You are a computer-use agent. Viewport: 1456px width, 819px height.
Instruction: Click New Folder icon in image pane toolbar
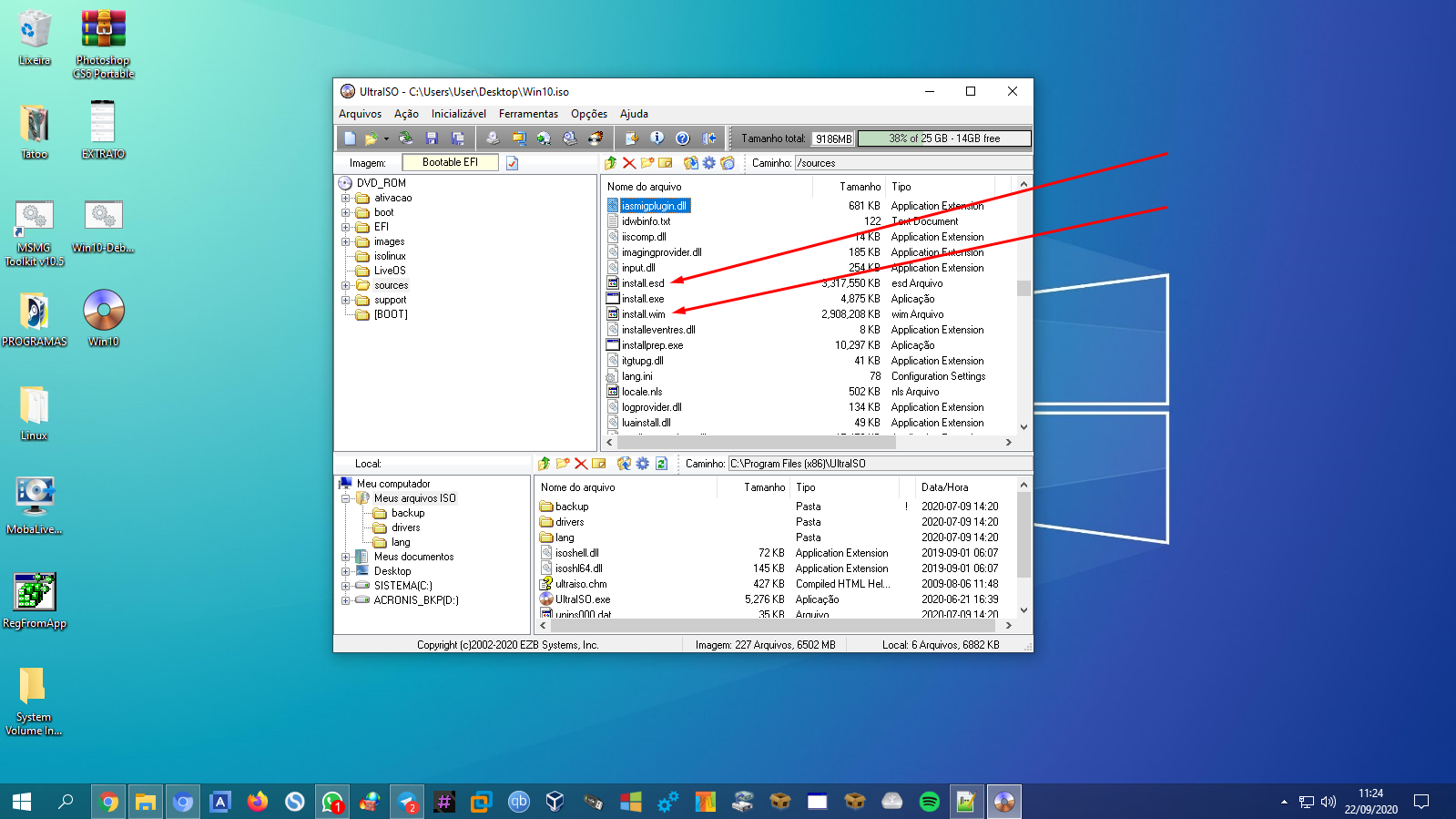[x=647, y=163]
